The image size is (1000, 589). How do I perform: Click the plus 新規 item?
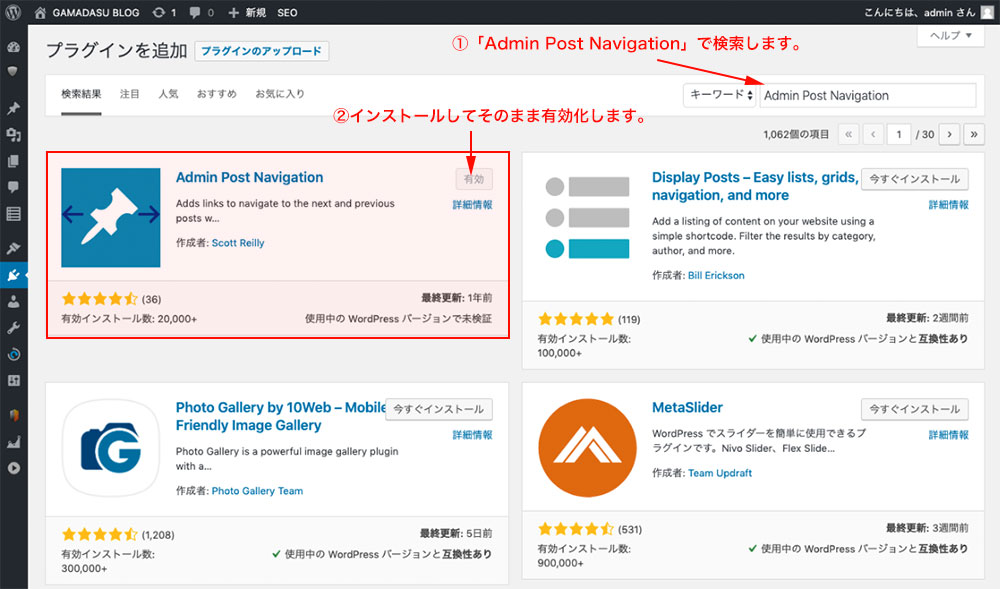click(x=247, y=12)
